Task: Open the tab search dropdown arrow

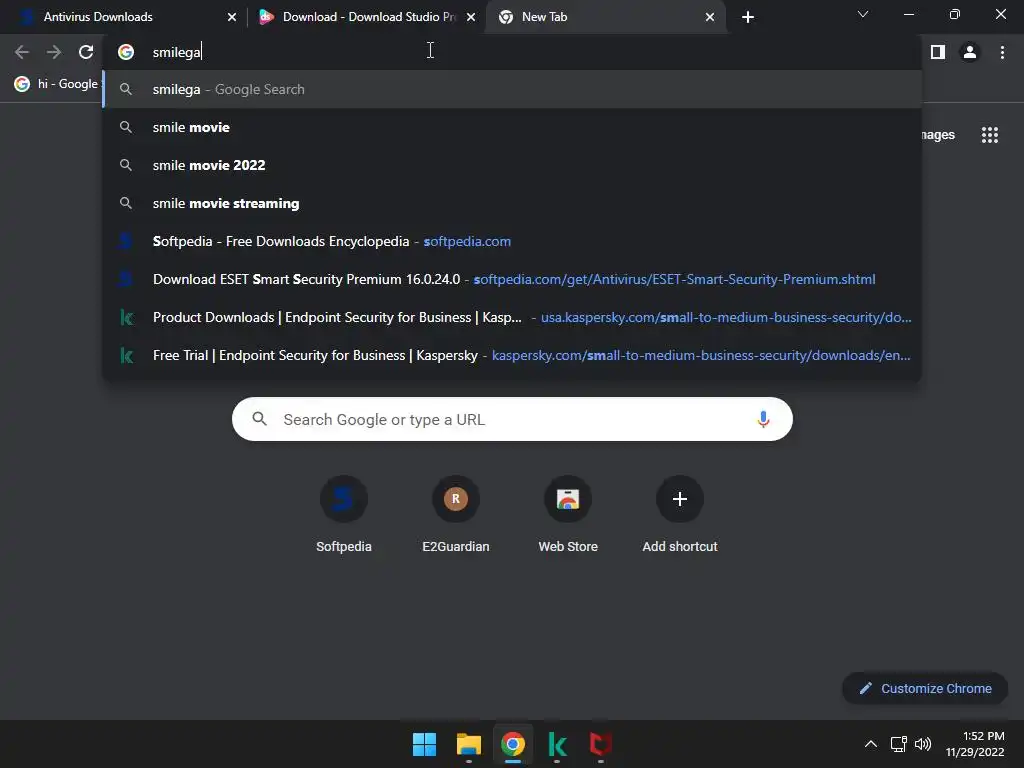Action: click(863, 14)
